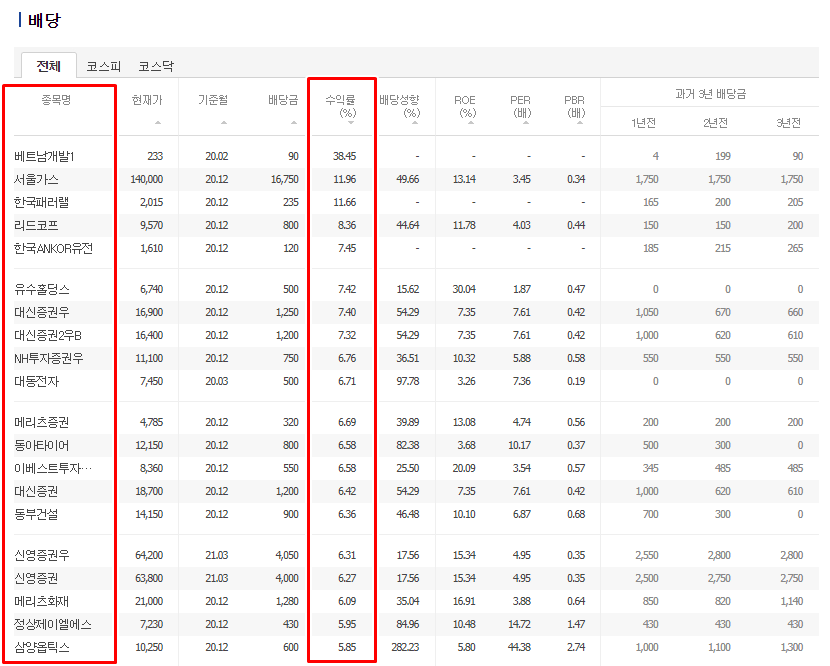This screenshot has width=830, height=666.
Task: Open stock NH투자증권우
Action: click(49, 358)
